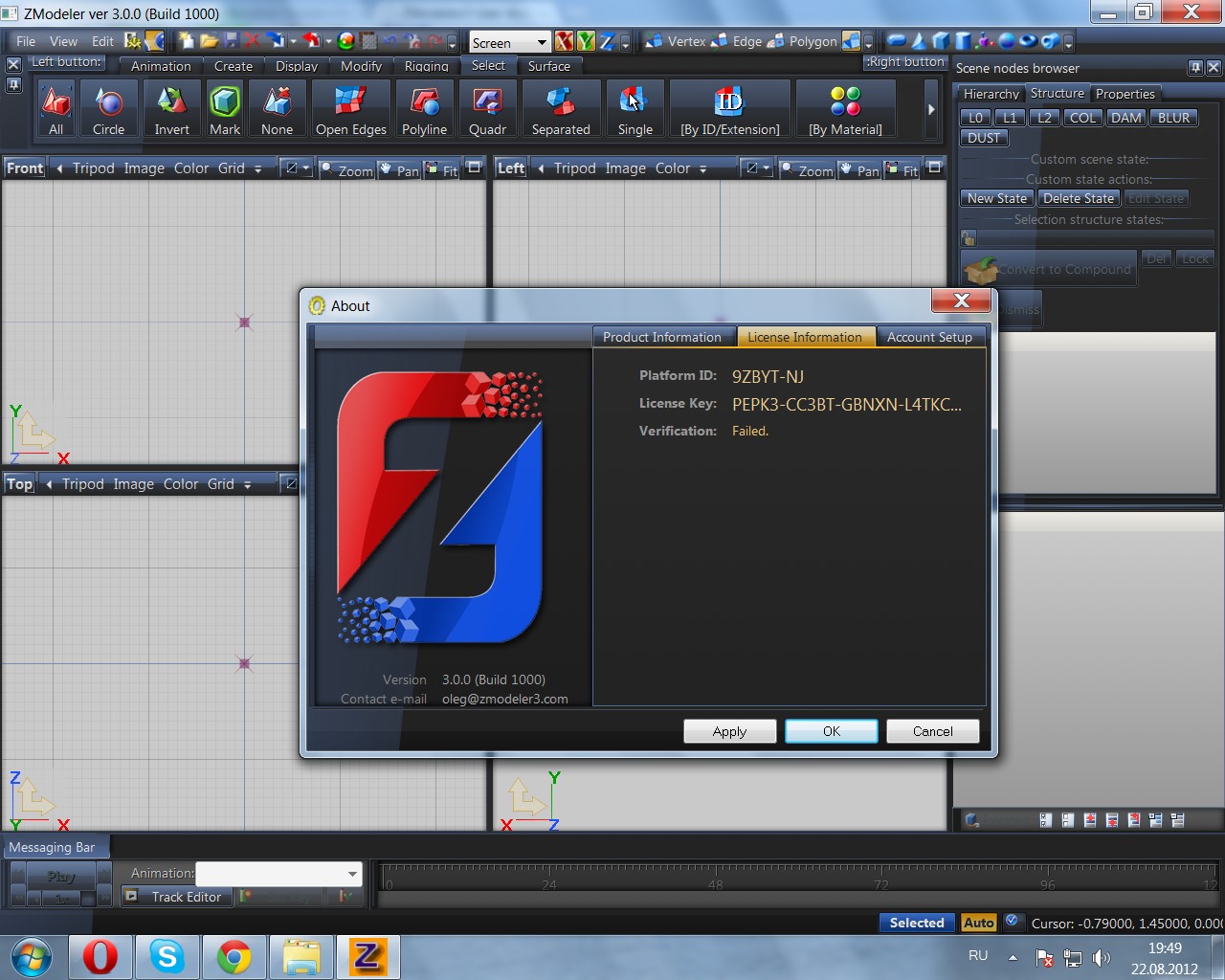Pick the Quadr selection tool

[x=487, y=109]
